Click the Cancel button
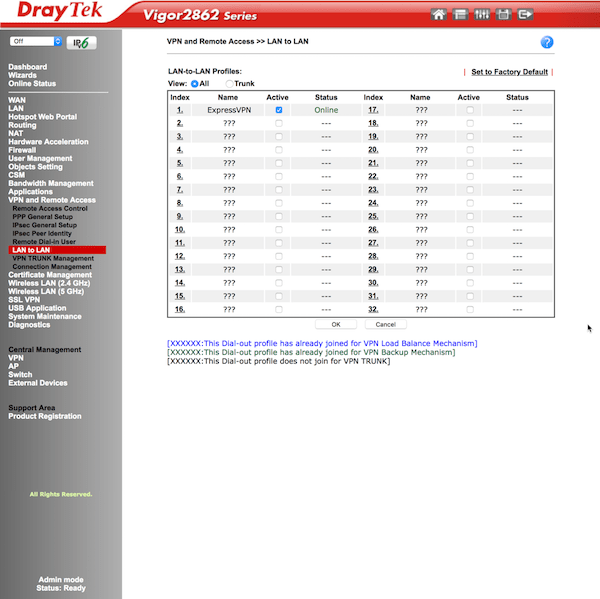The width and height of the screenshot is (600, 599). click(385, 324)
